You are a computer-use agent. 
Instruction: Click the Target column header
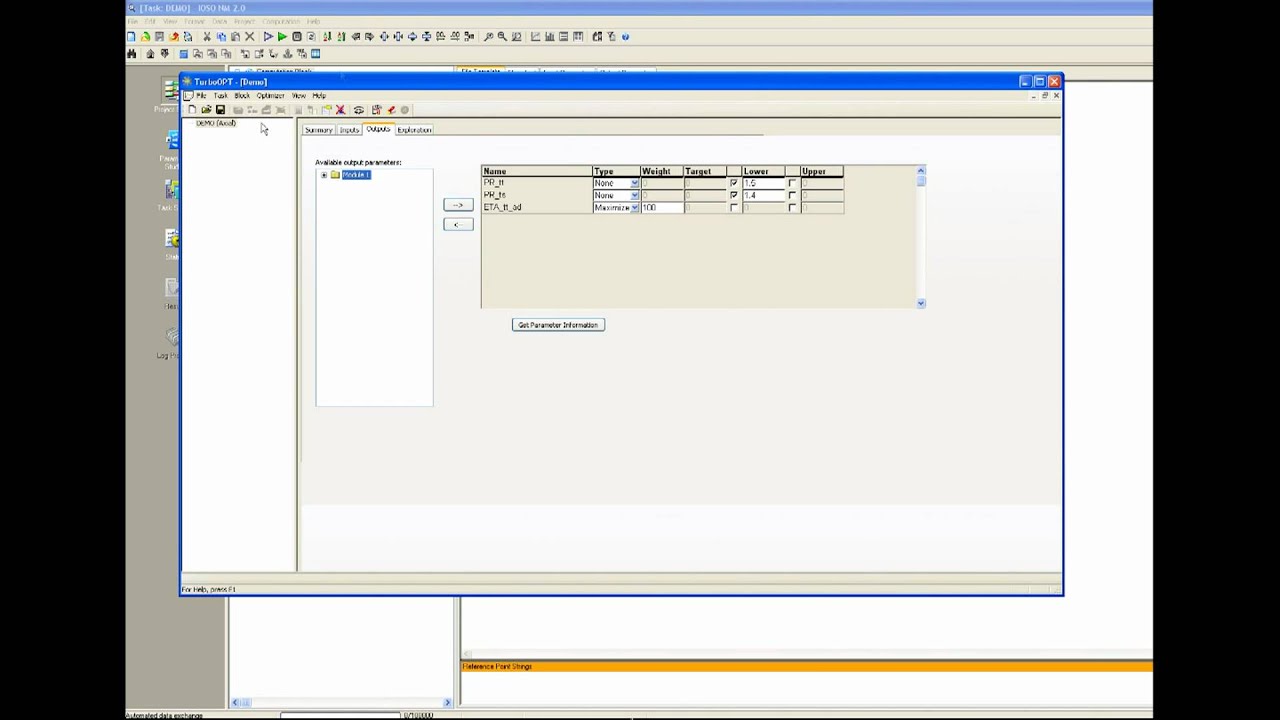(x=704, y=171)
